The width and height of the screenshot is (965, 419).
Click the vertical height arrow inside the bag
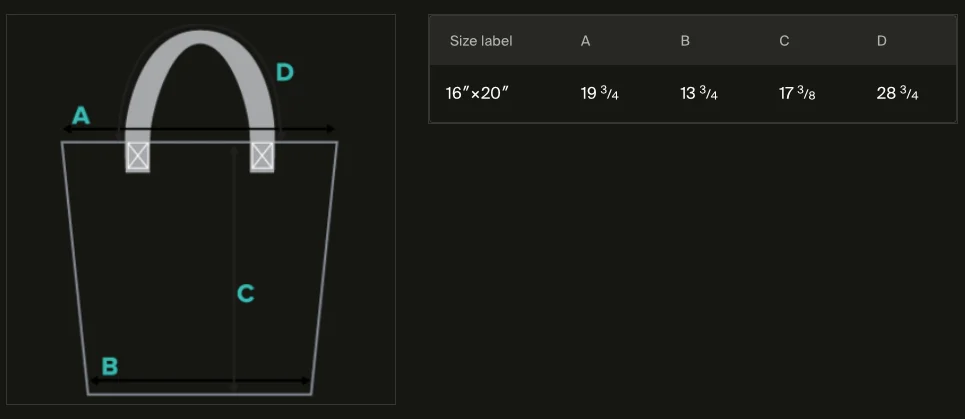click(x=234, y=269)
